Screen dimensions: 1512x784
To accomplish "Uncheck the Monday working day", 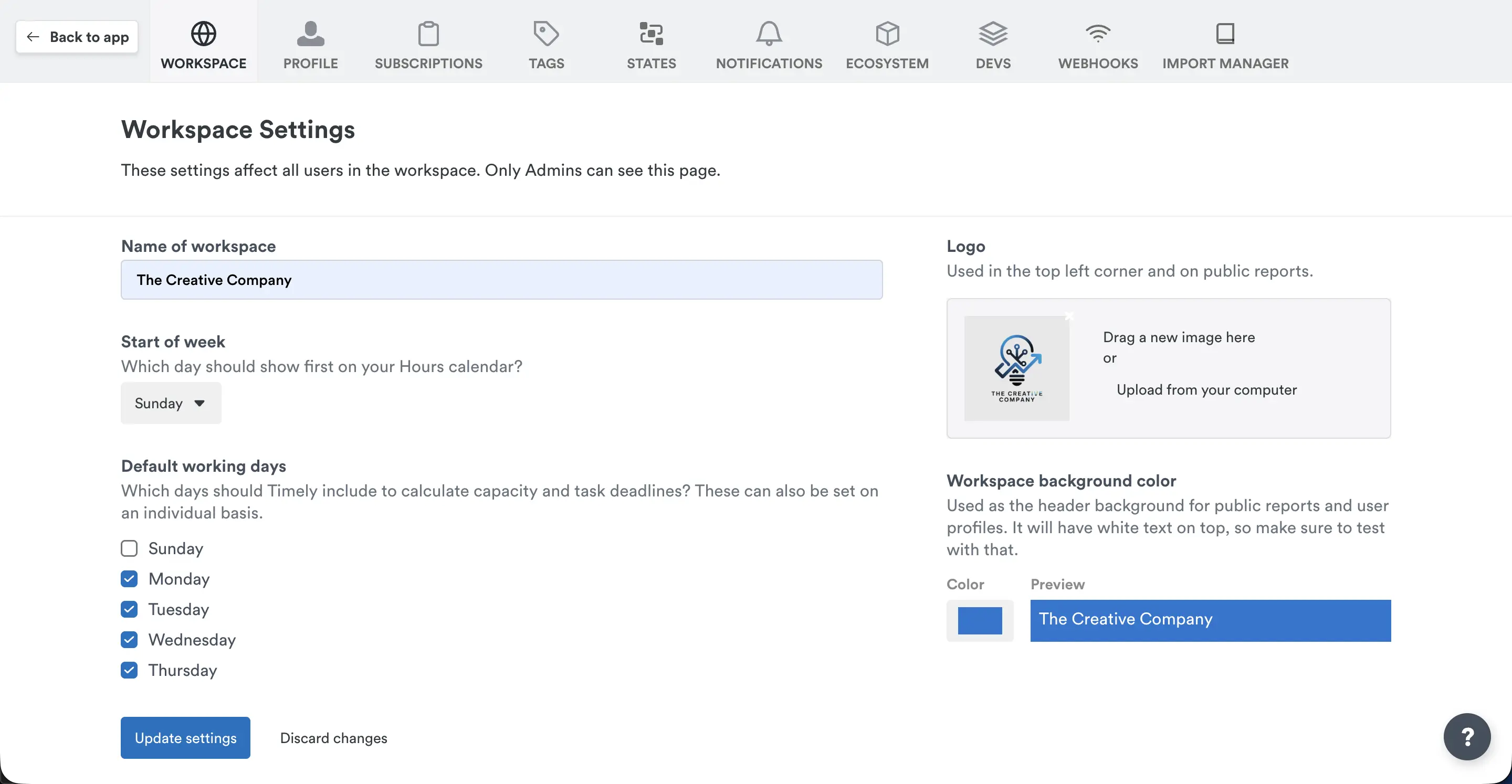I will click(129, 579).
